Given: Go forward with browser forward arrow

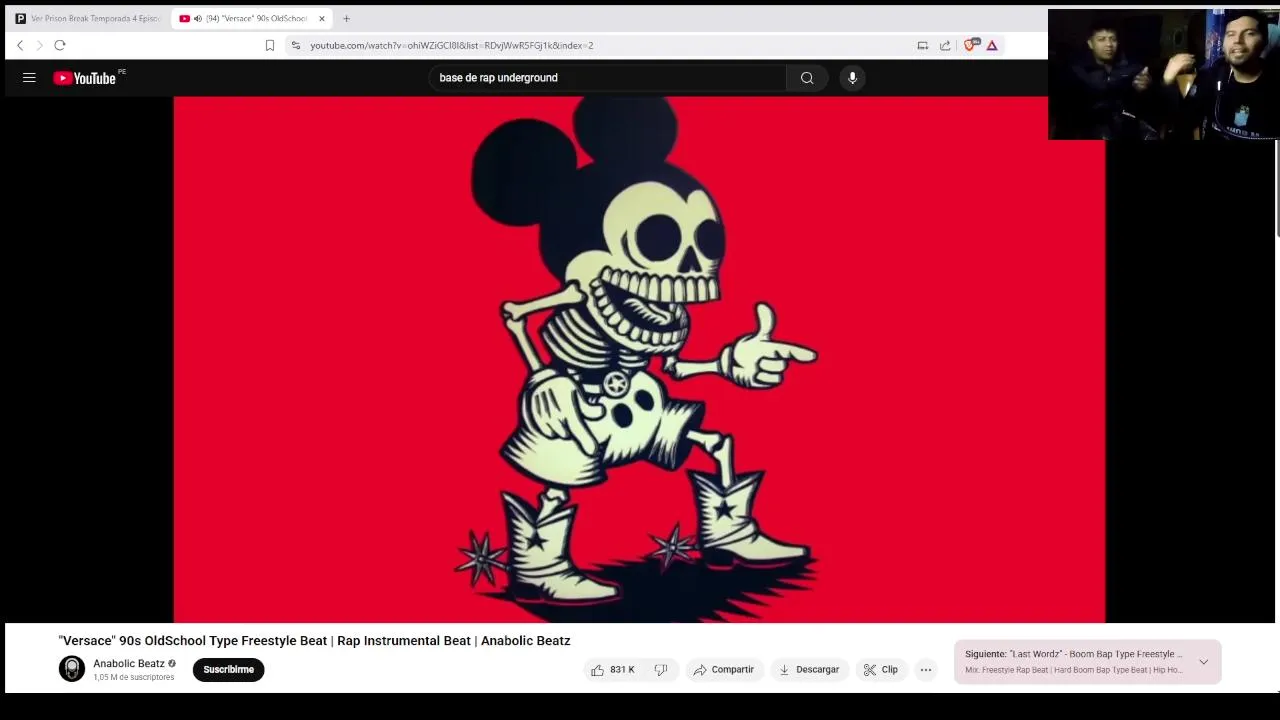Looking at the screenshot, I should pyautogui.click(x=39, y=45).
